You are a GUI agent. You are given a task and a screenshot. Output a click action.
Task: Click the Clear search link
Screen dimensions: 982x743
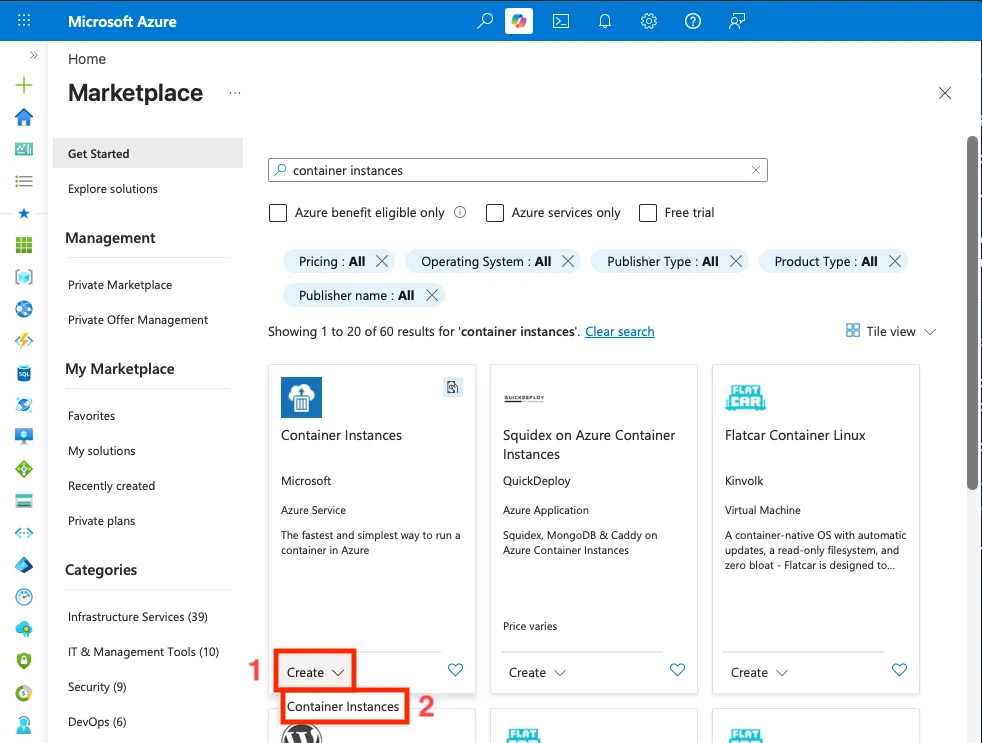619,331
